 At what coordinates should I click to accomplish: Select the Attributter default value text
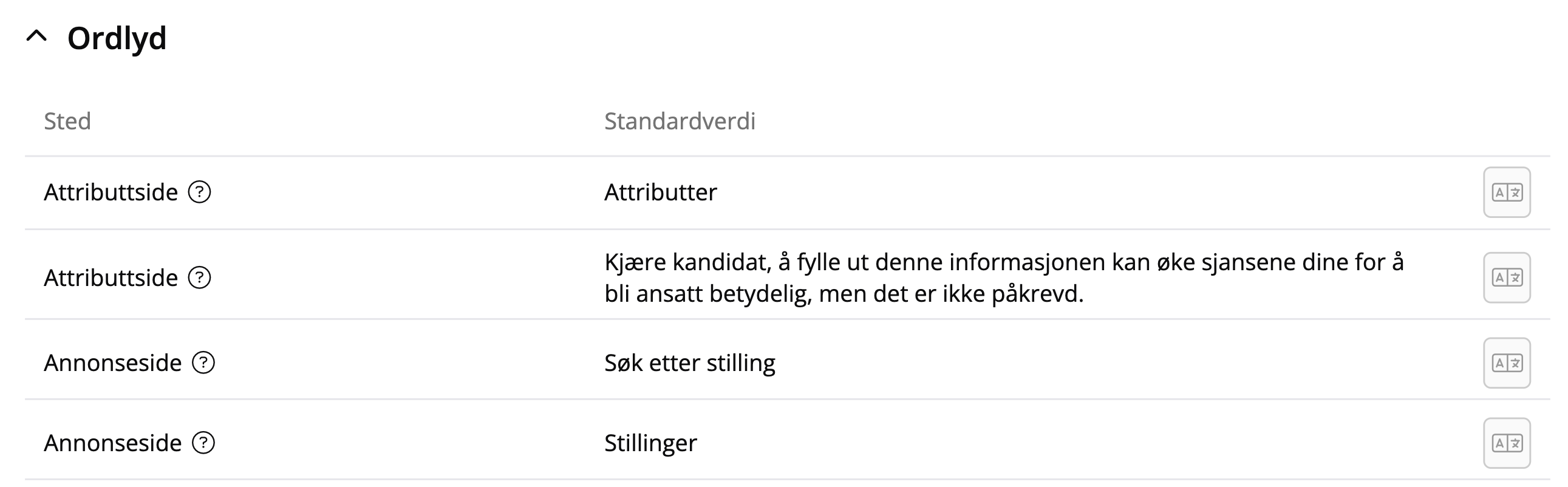(661, 192)
